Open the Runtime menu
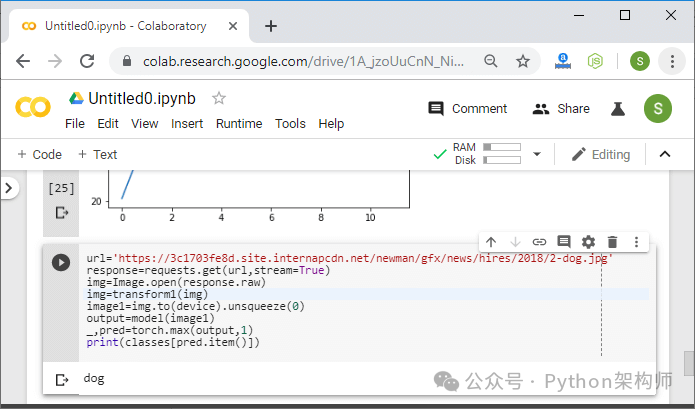This screenshot has height=409, width=695. (x=239, y=124)
